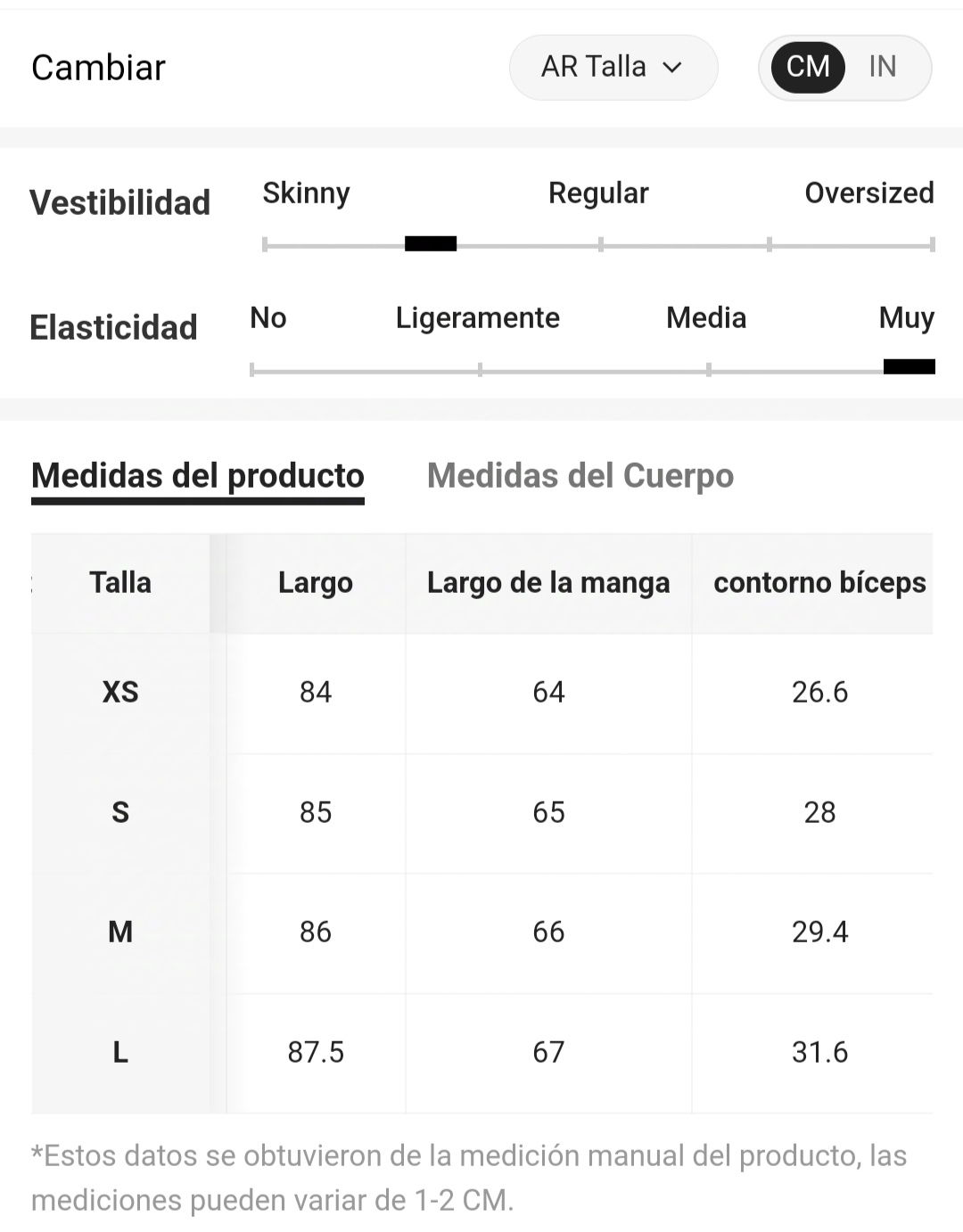Switch units to IN
Screen dimensions: 963x1232
coord(883,67)
